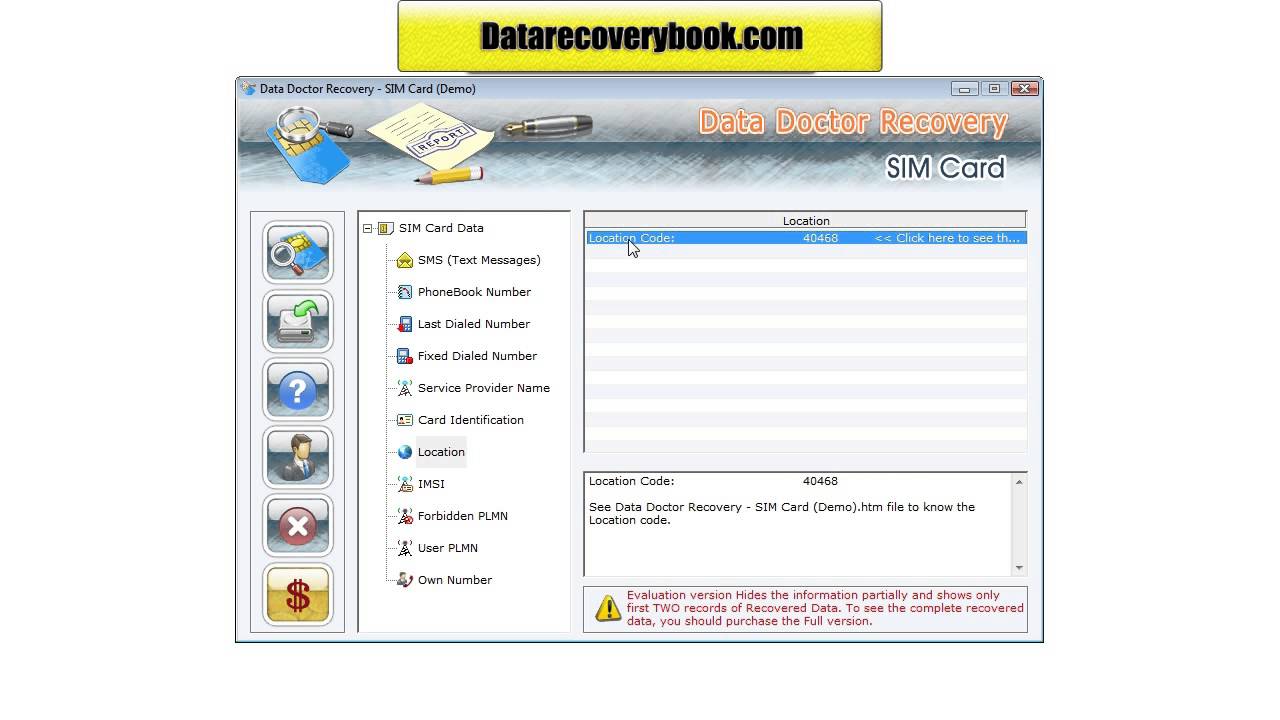Click the application icon in title bar

[248, 88]
